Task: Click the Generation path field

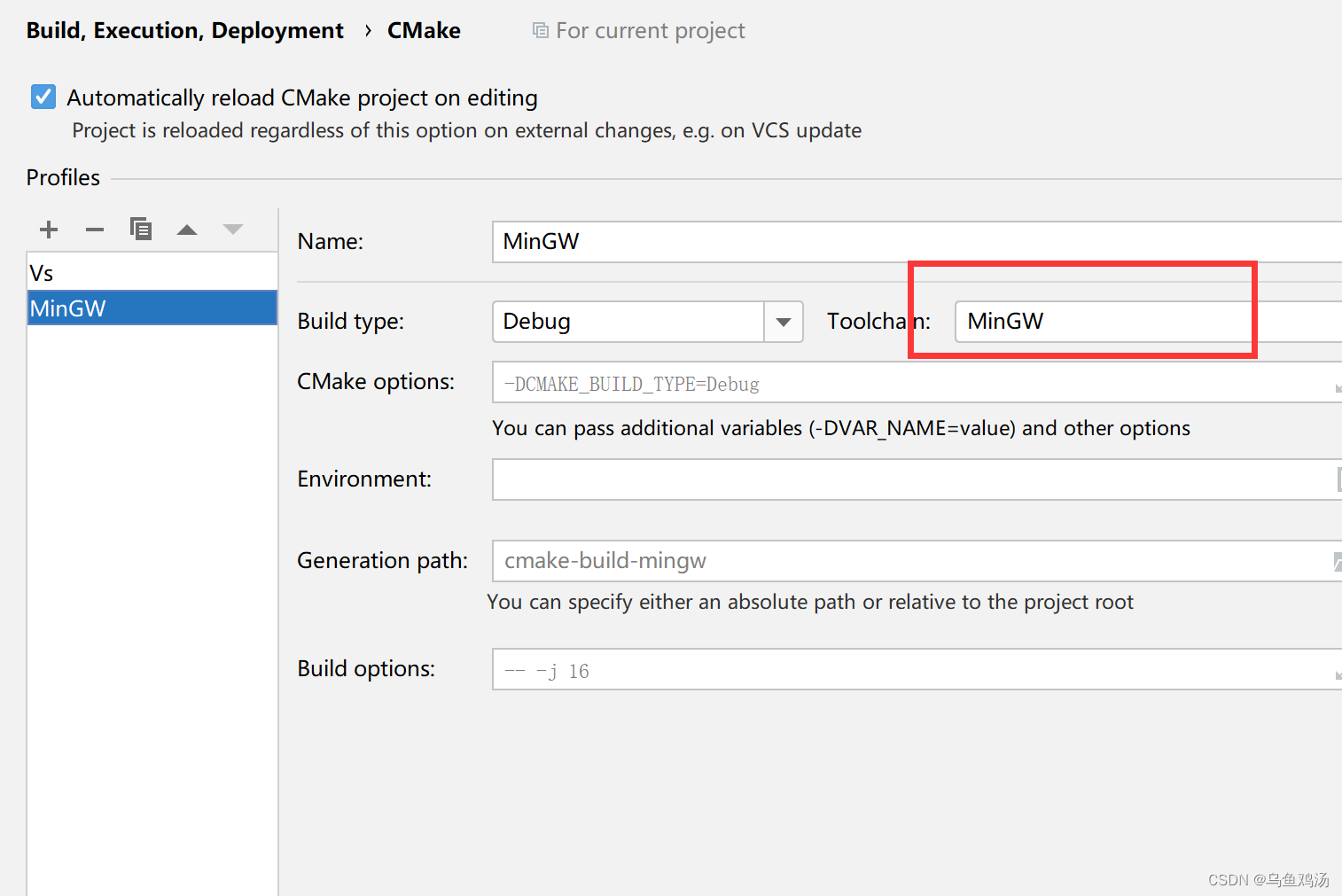Action: (917, 561)
